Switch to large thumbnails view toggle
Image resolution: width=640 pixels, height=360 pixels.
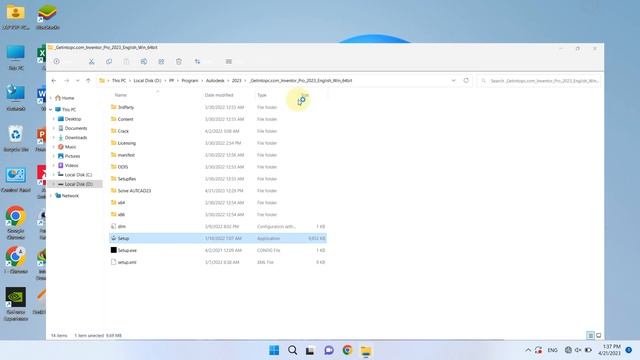point(598,336)
